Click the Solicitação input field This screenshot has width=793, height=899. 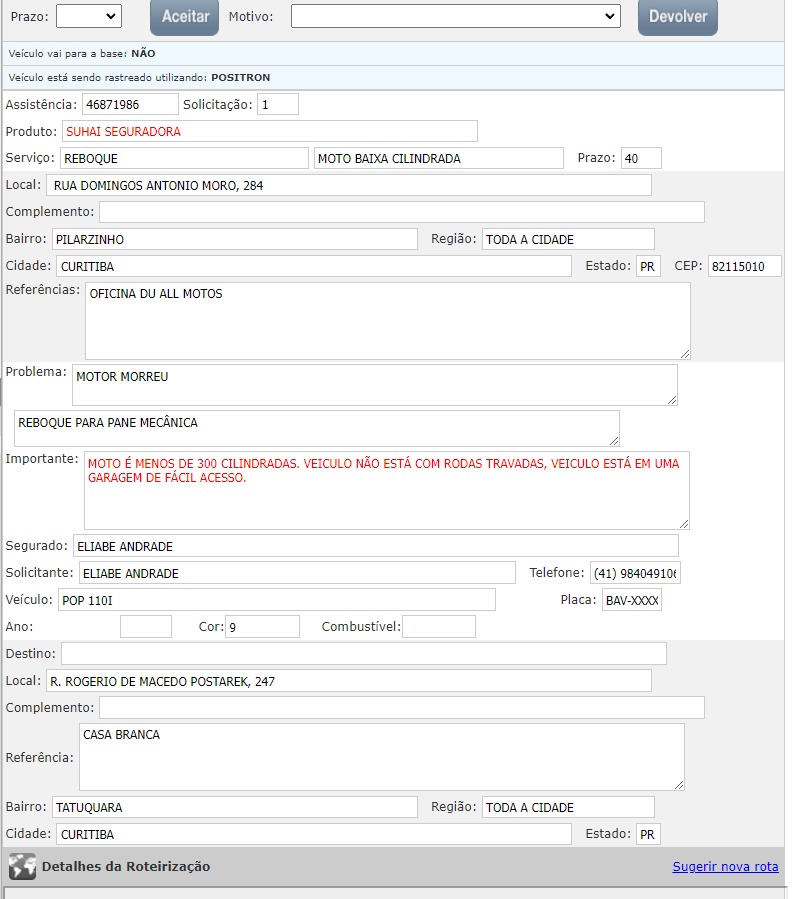pos(277,104)
